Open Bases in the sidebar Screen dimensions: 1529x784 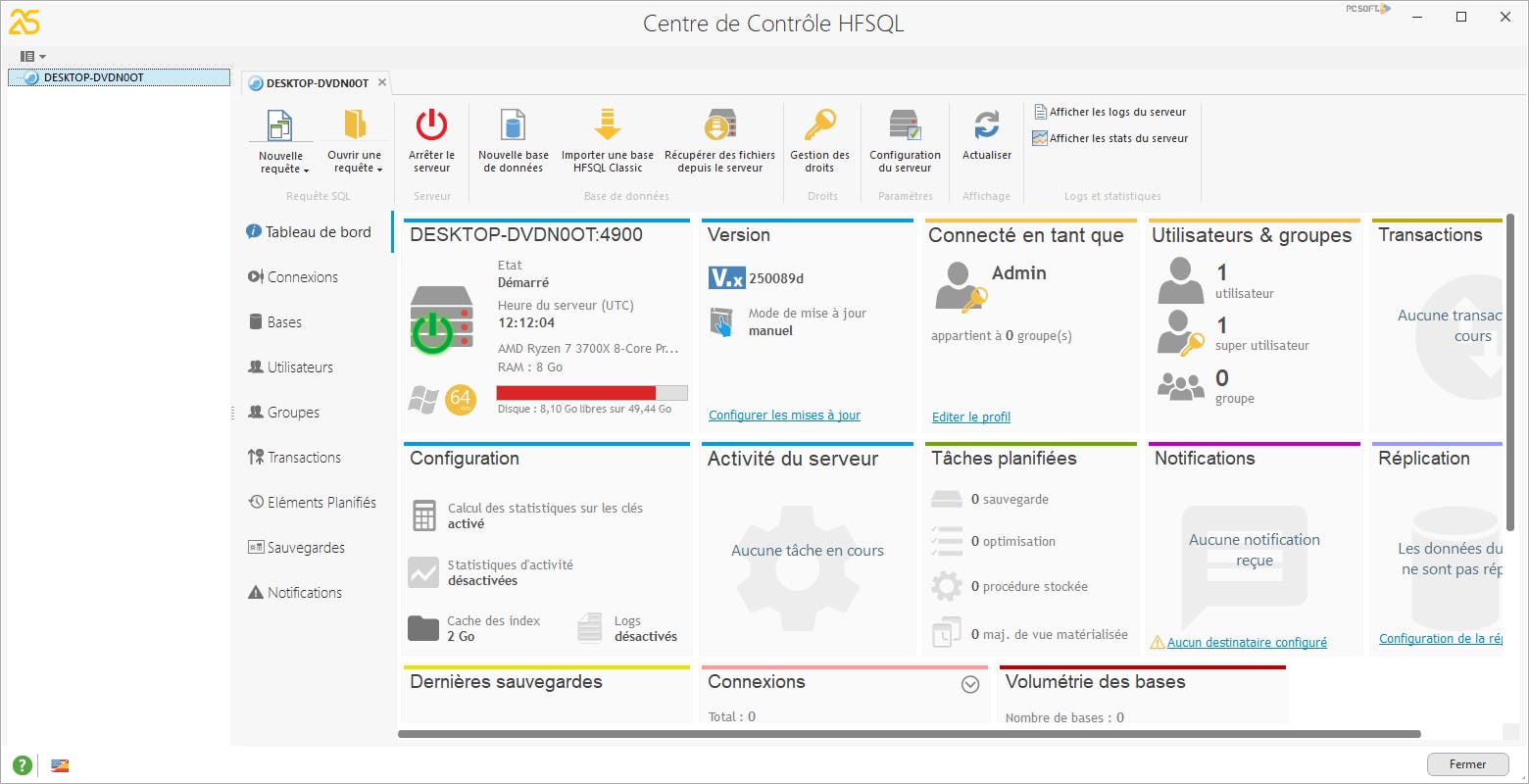pyautogui.click(x=274, y=322)
